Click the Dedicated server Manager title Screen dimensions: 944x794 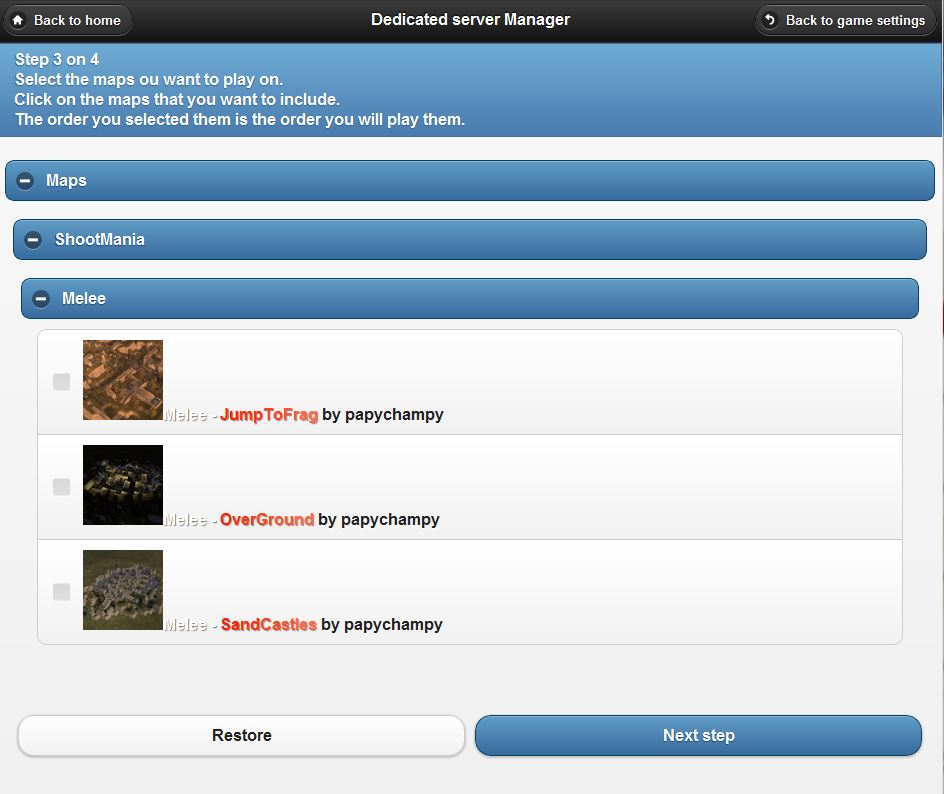[470, 20]
